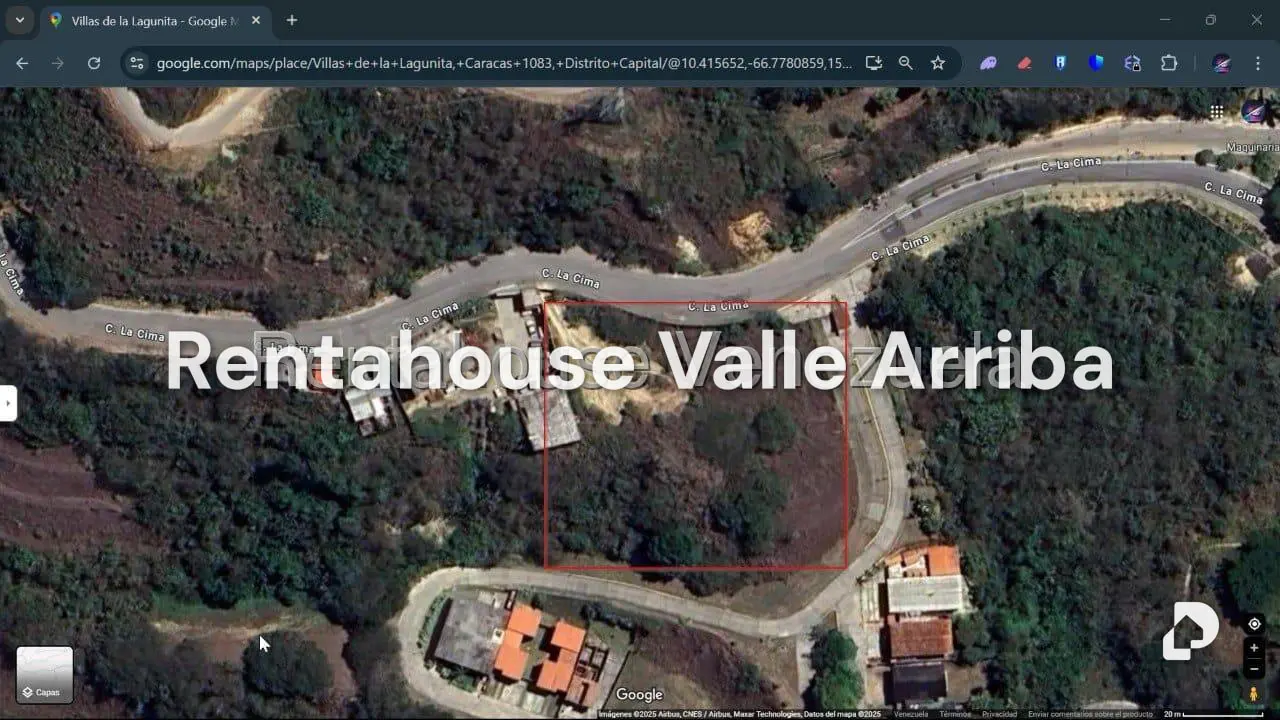1280x720 pixels.
Task: Click the Google logo on the map
Action: [640, 695]
